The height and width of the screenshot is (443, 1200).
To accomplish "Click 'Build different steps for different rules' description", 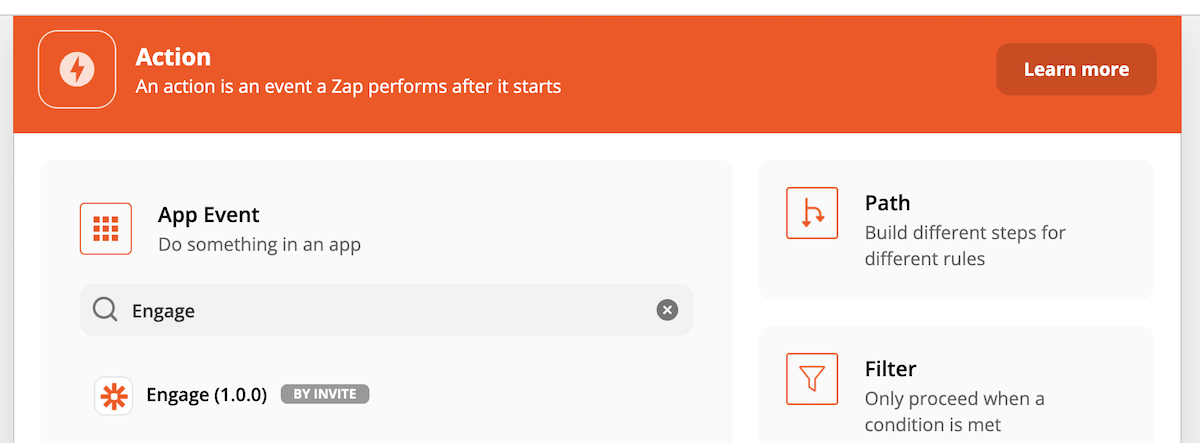I will coord(965,246).
